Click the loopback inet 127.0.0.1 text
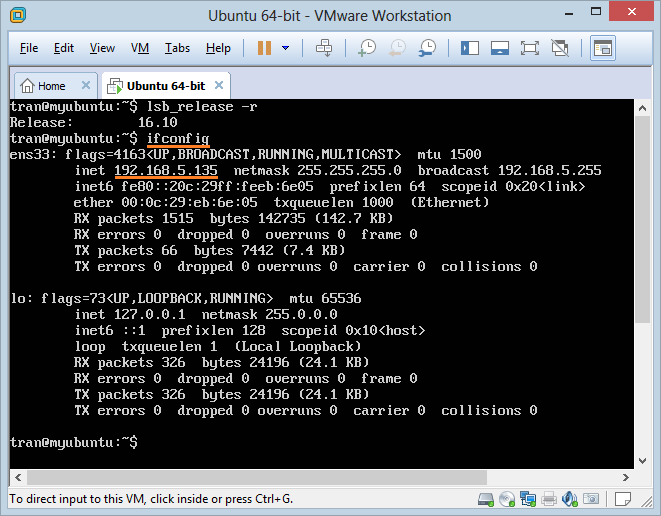 click(x=130, y=314)
